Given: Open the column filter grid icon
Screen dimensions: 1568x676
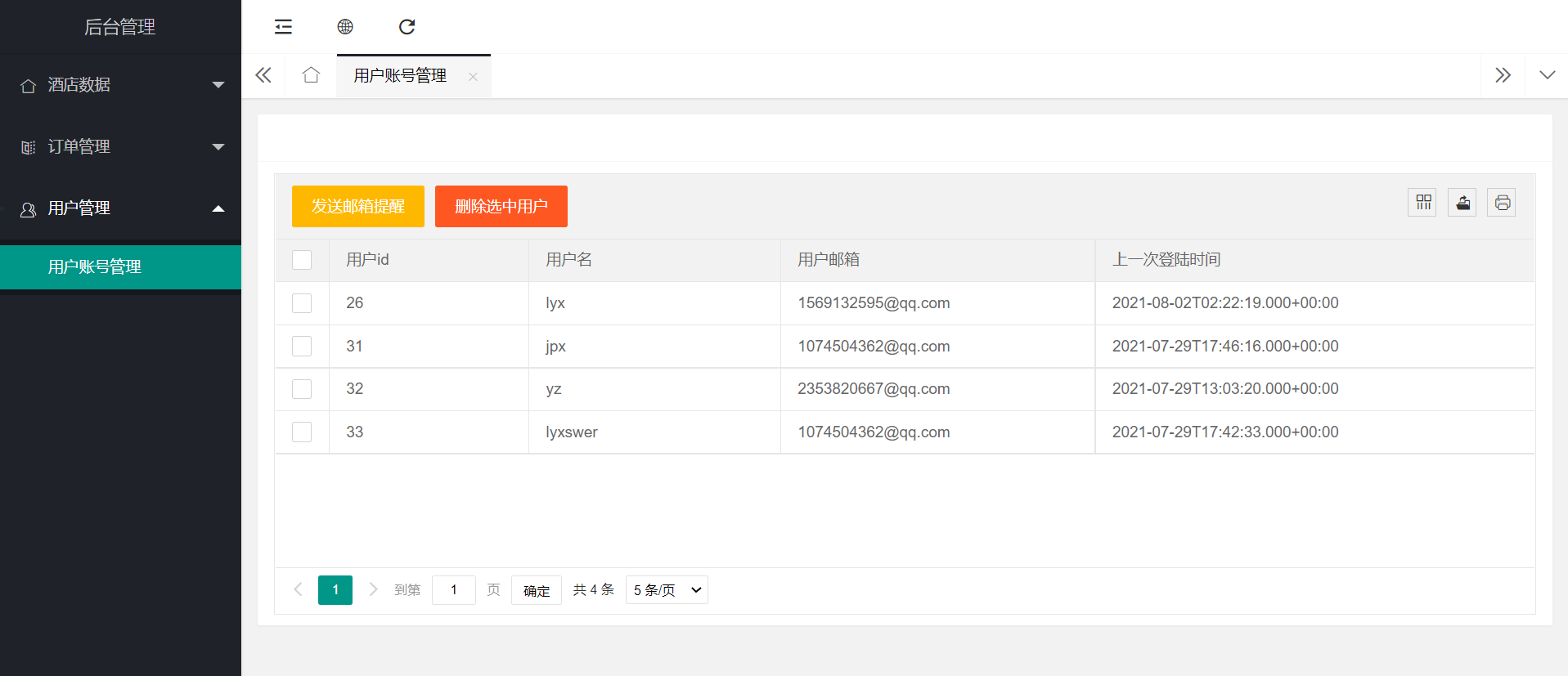Looking at the screenshot, I should point(1423,203).
